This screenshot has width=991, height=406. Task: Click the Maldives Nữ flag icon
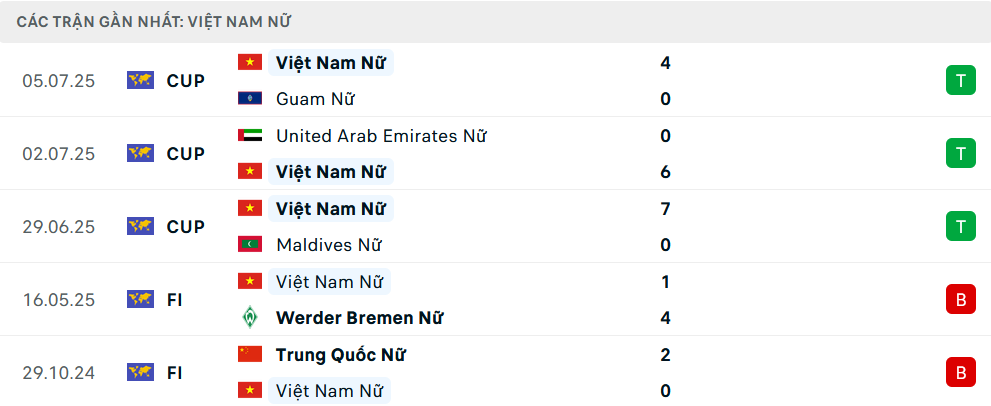pos(250,245)
